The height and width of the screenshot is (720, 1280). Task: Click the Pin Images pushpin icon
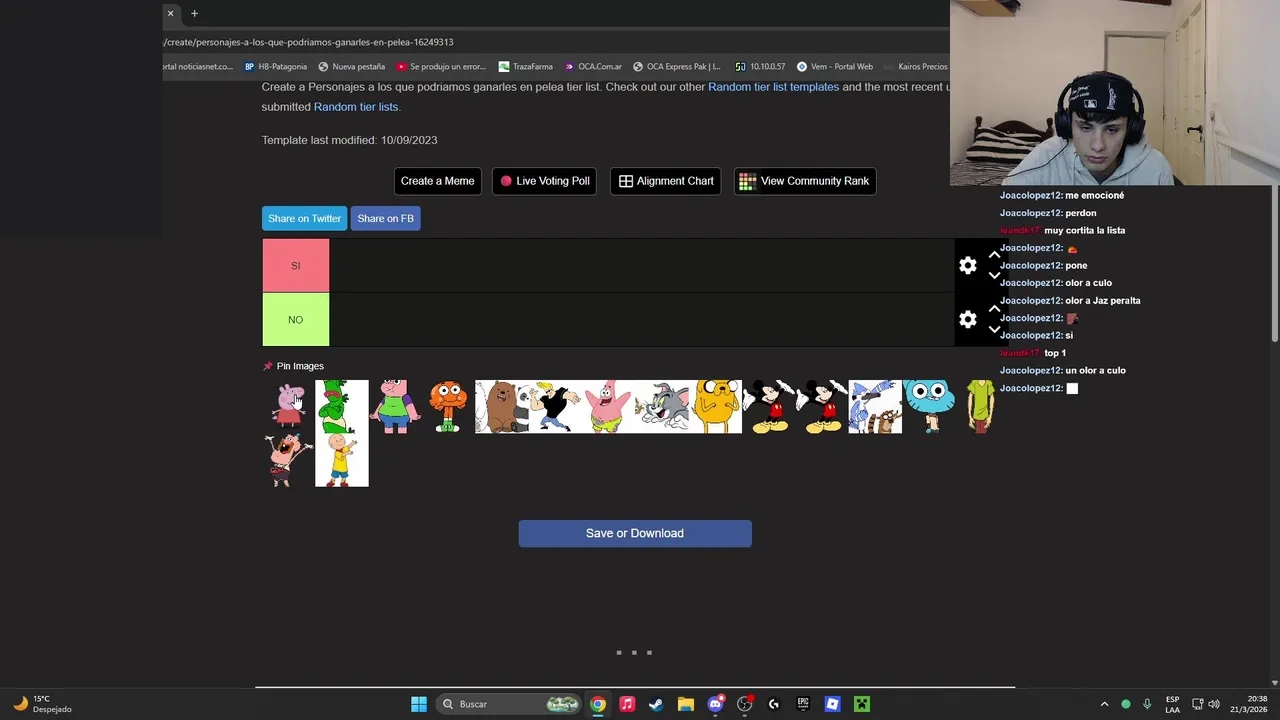point(267,366)
